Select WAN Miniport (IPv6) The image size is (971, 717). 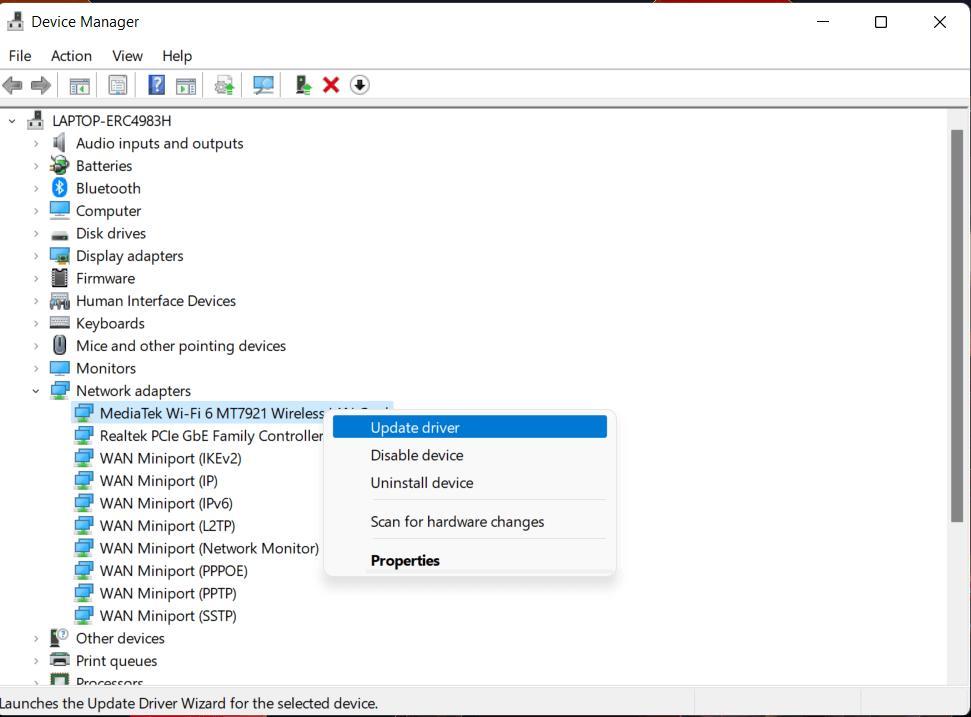[166, 503]
